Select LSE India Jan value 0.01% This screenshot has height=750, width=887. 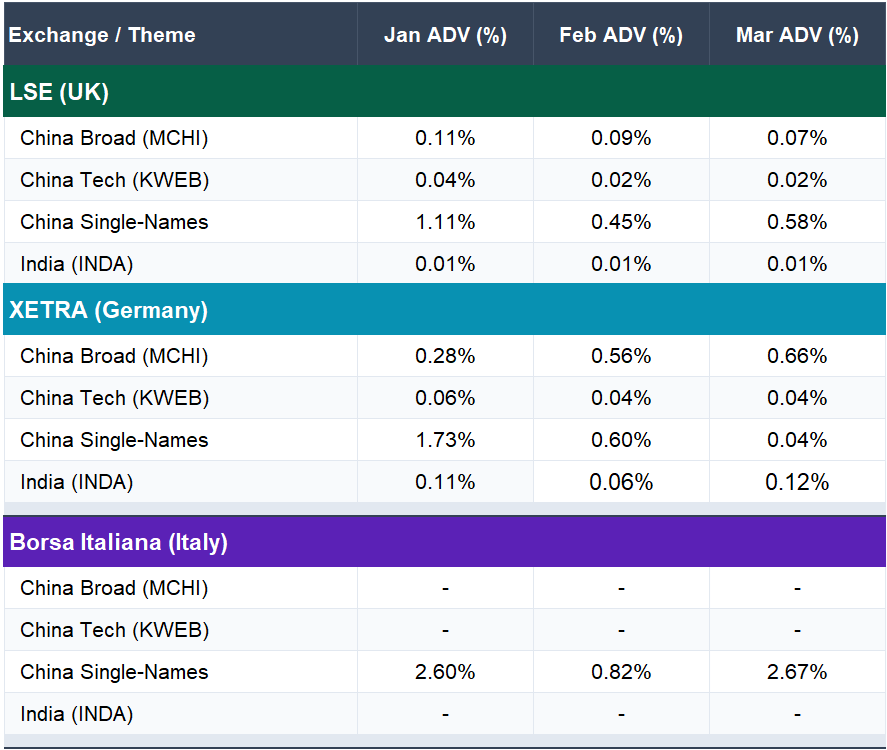click(445, 264)
